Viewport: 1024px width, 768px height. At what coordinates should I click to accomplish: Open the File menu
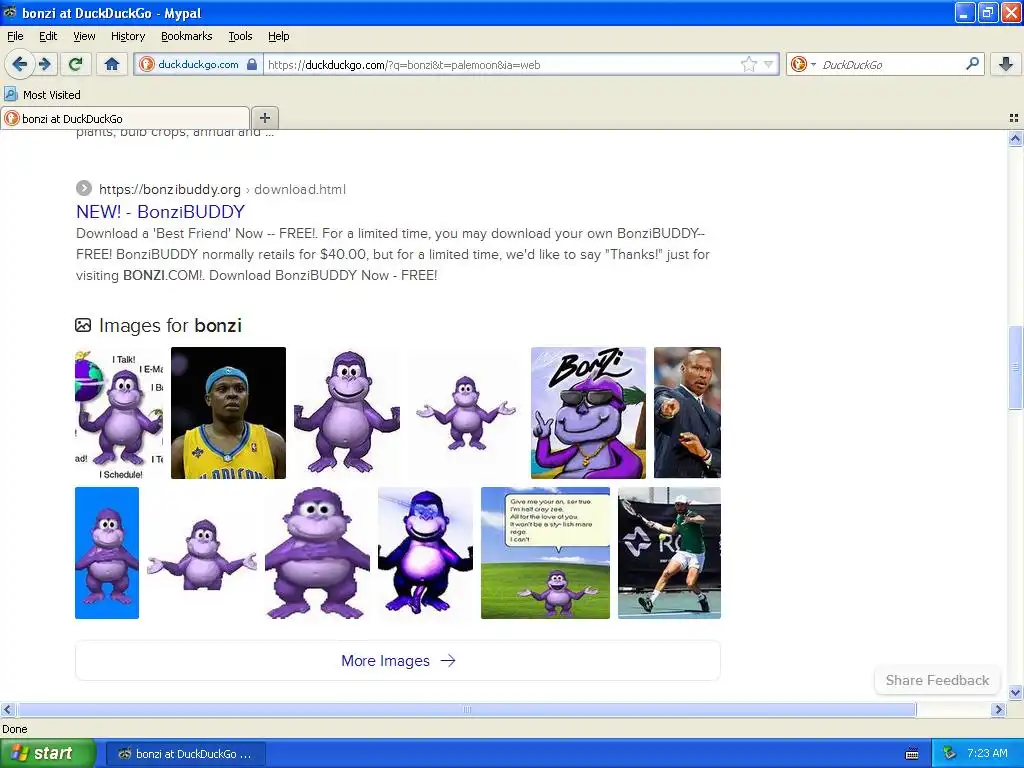click(15, 37)
